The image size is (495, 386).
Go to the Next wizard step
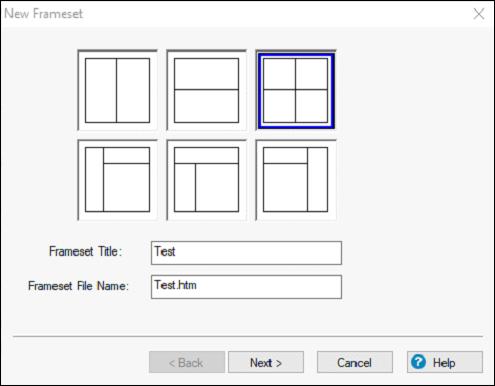point(266,362)
